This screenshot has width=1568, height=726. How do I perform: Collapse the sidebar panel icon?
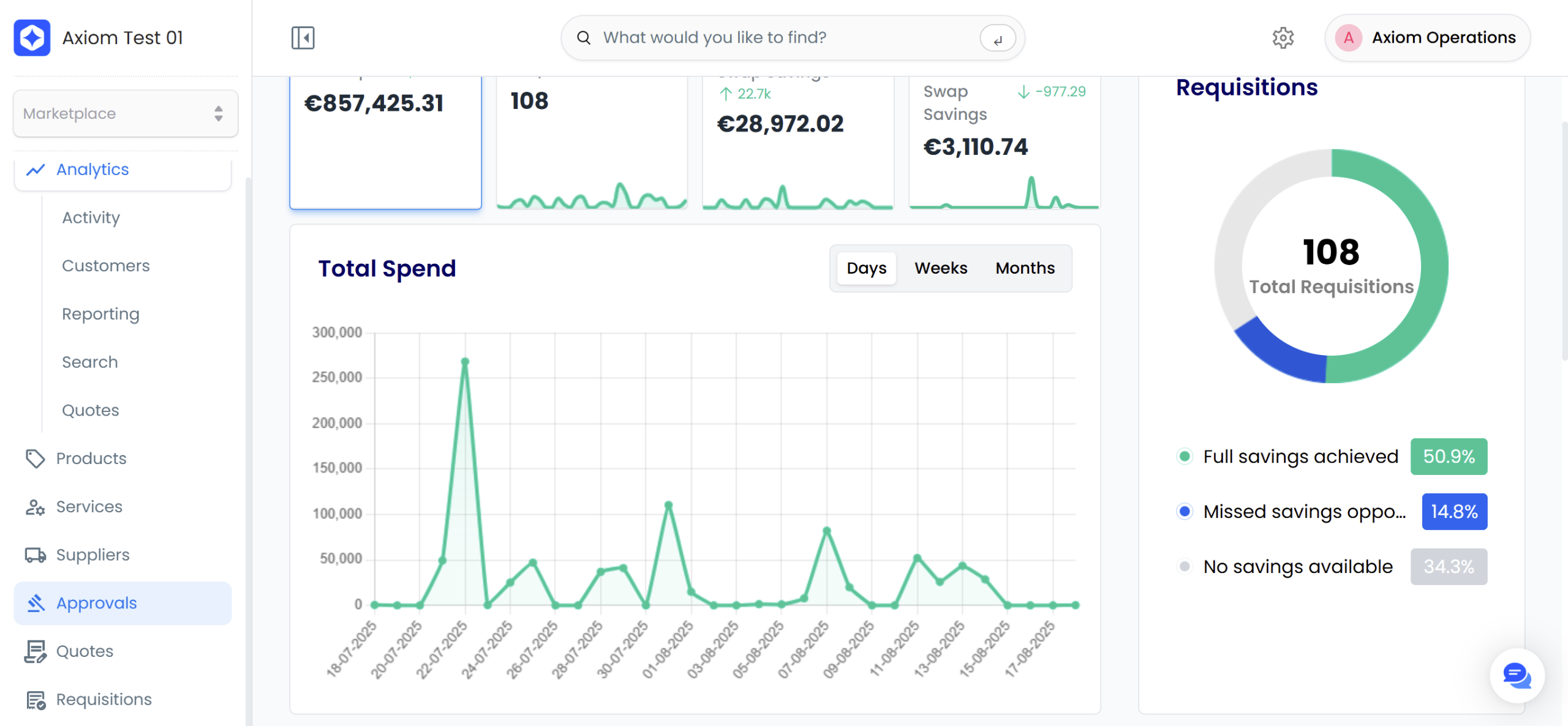303,38
